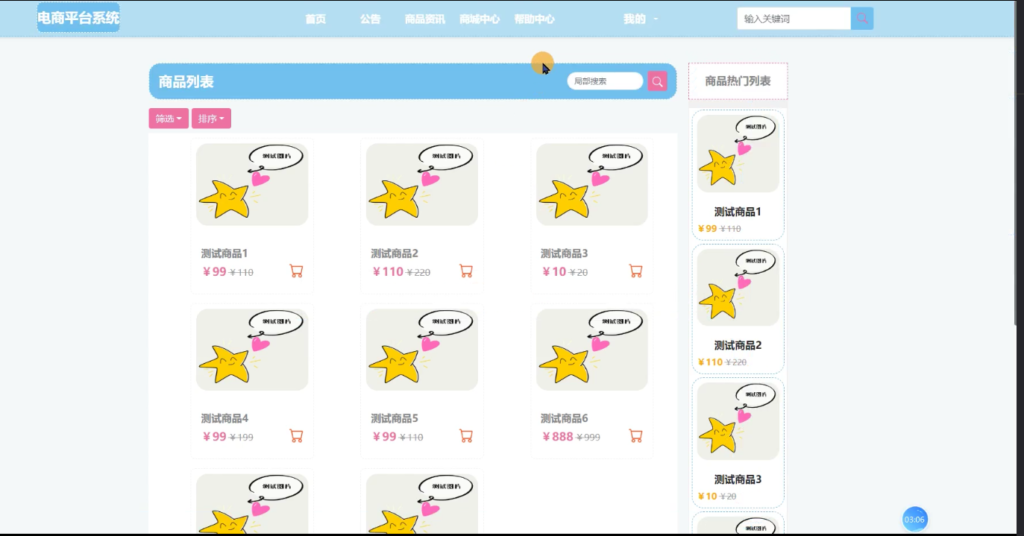Click the 电商平台系统 site logo
The width and height of the screenshot is (1024, 536).
[x=78, y=18]
